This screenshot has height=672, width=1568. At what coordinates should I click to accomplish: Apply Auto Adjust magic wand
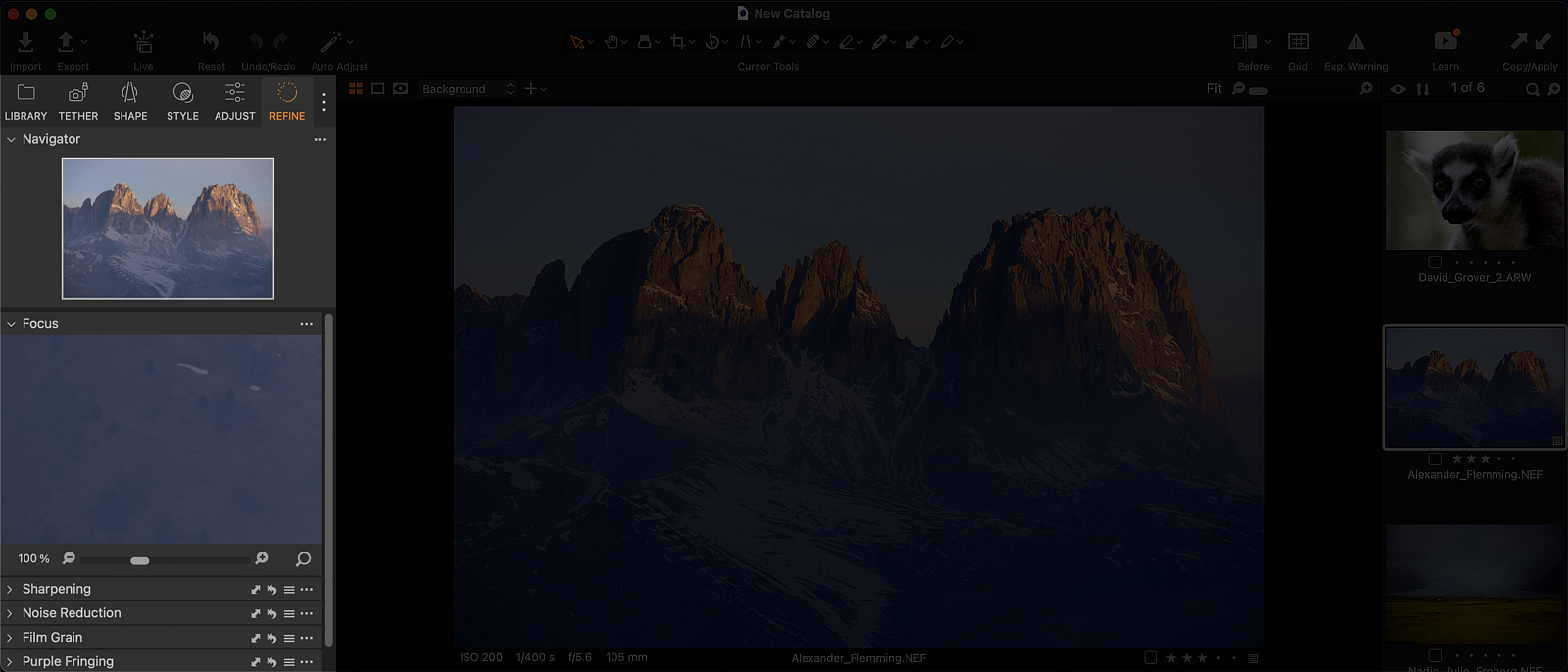point(331,42)
